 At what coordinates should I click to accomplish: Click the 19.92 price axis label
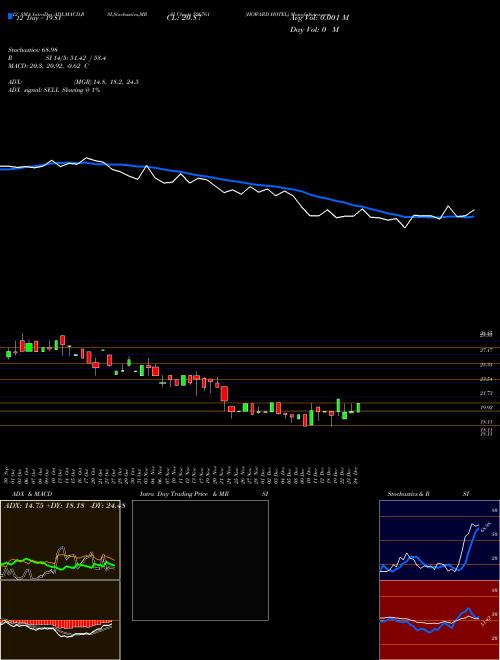487,407
